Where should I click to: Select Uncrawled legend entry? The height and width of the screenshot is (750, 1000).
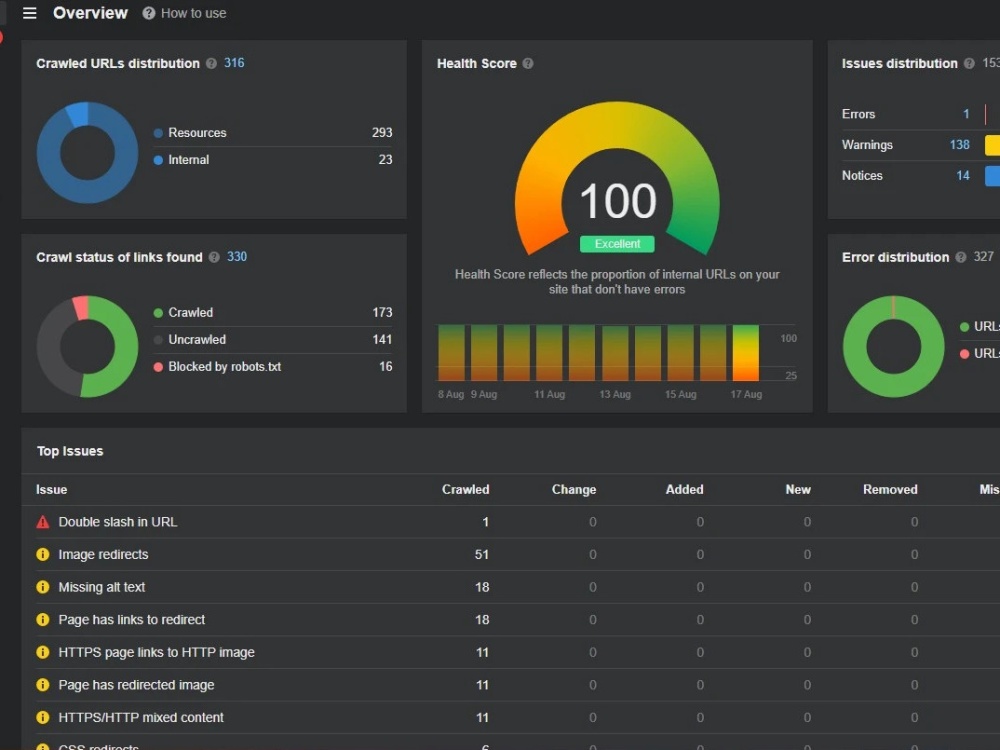[x=190, y=339]
